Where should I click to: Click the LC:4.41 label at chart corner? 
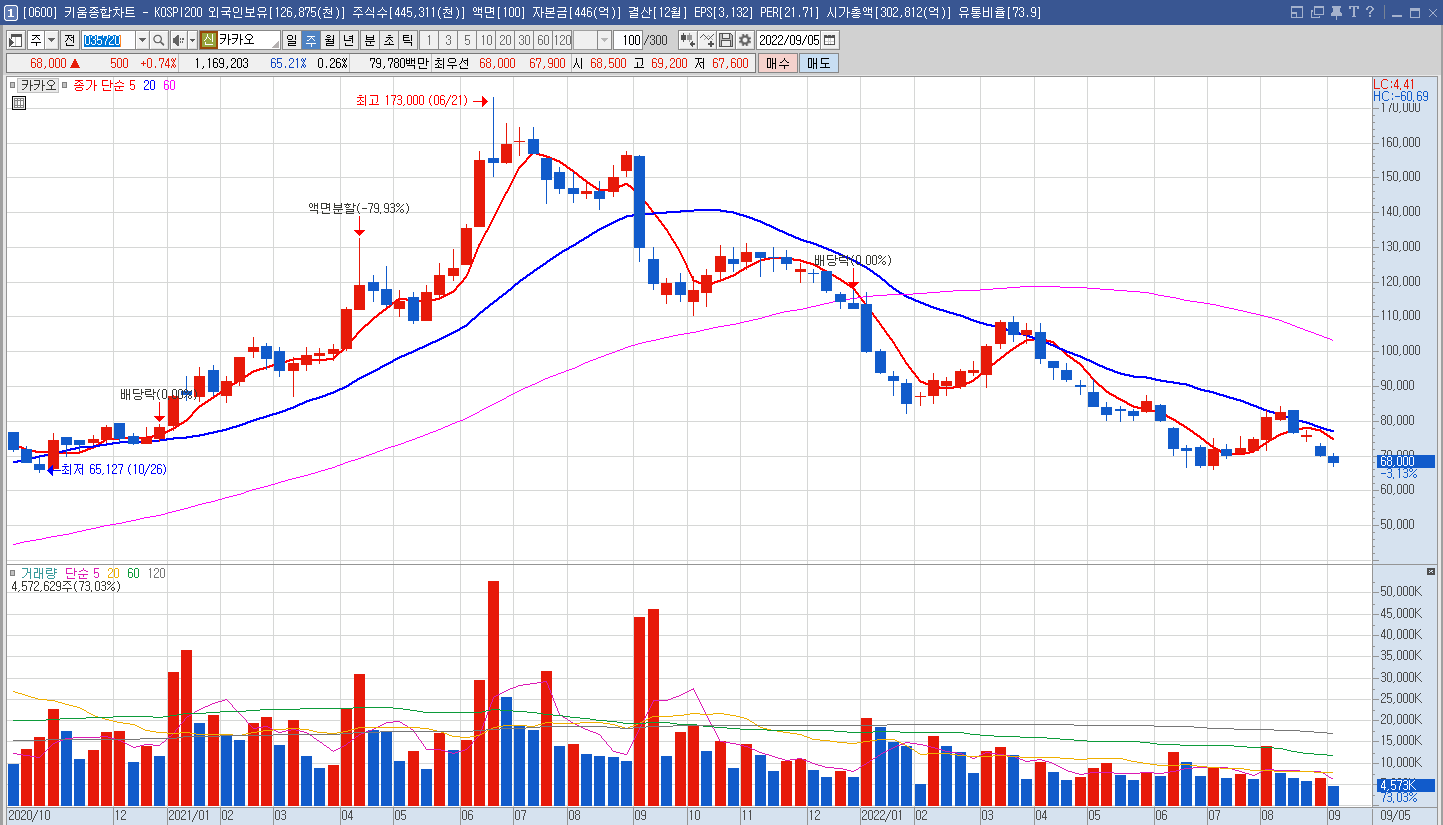coord(1395,84)
